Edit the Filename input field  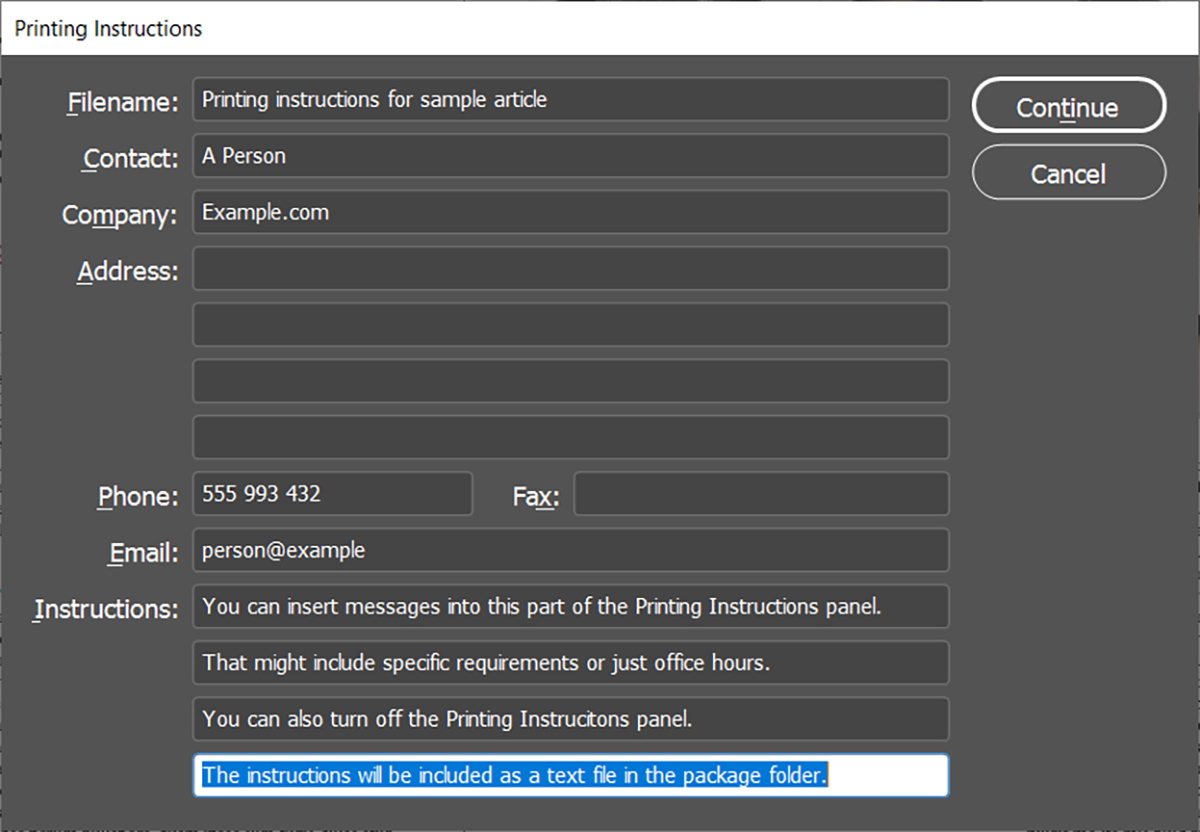pos(571,100)
